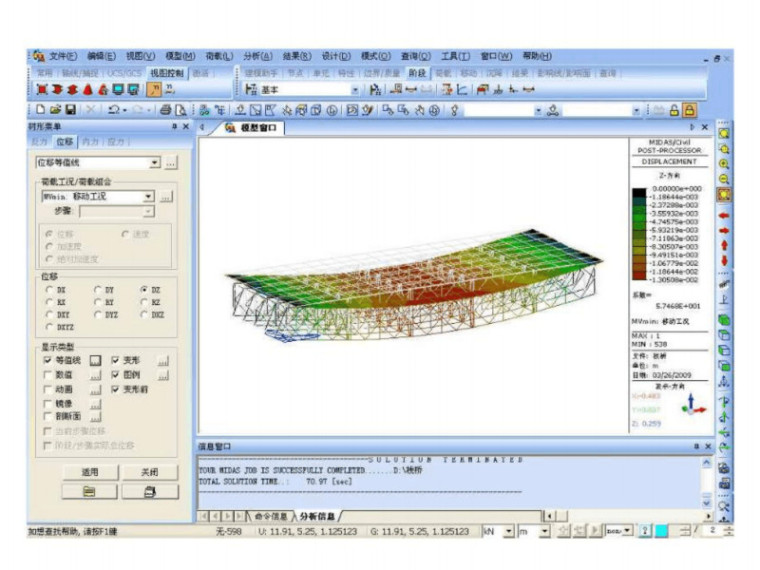Toggle the 变形前 undeformed checkbox
Screen dimensions: 760x570
[116, 389]
